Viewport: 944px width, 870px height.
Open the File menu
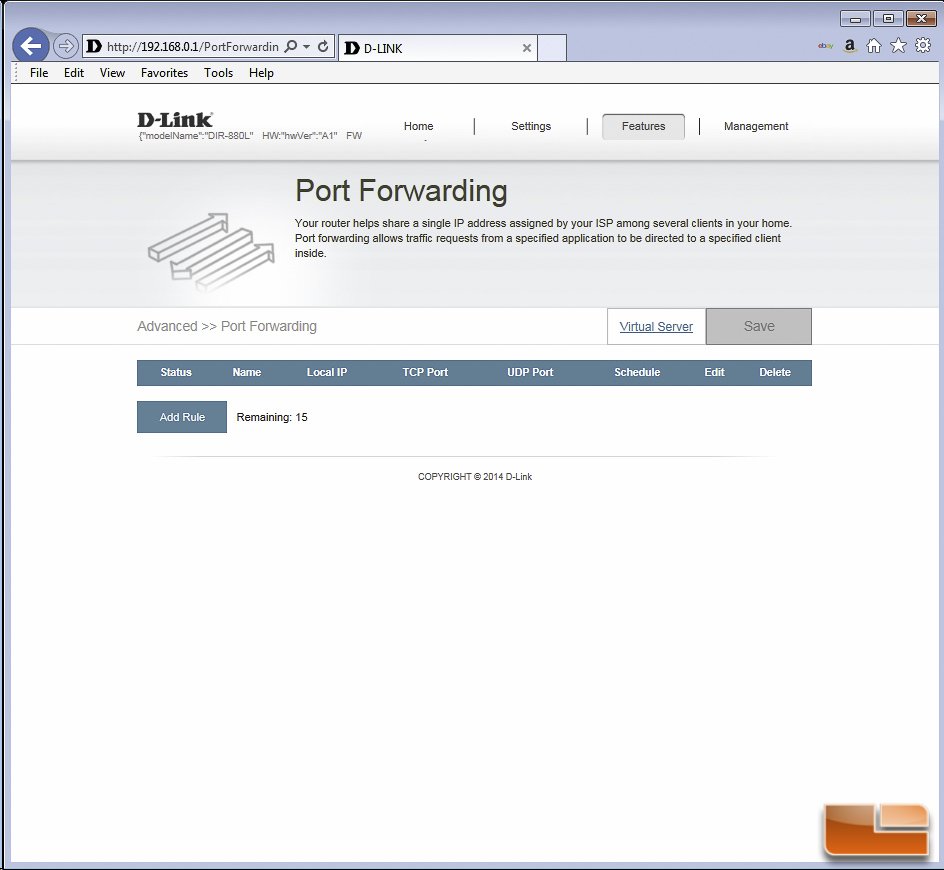point(39,73)
